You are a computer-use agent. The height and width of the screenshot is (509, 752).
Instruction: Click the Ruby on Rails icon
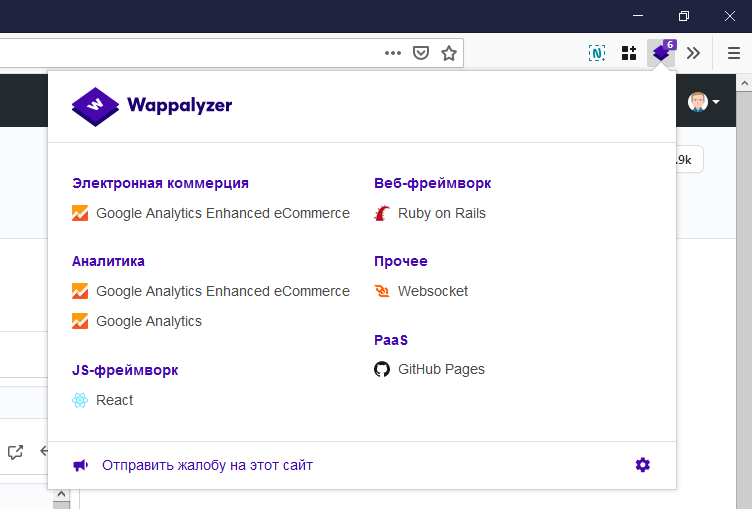coord(382,213)
